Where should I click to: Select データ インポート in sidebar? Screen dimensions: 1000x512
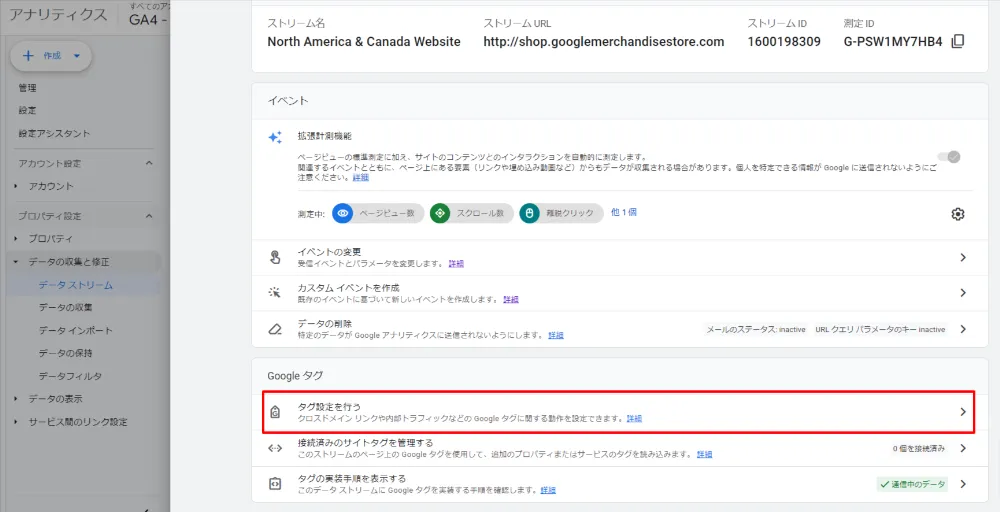point(75,330)
